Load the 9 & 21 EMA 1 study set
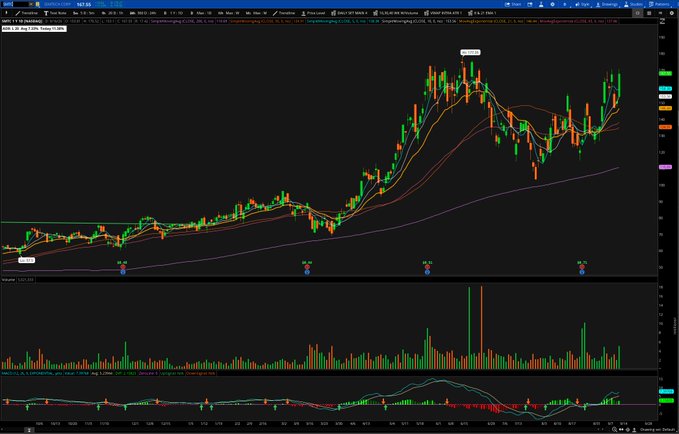679x434 pixels. (482, 13)
